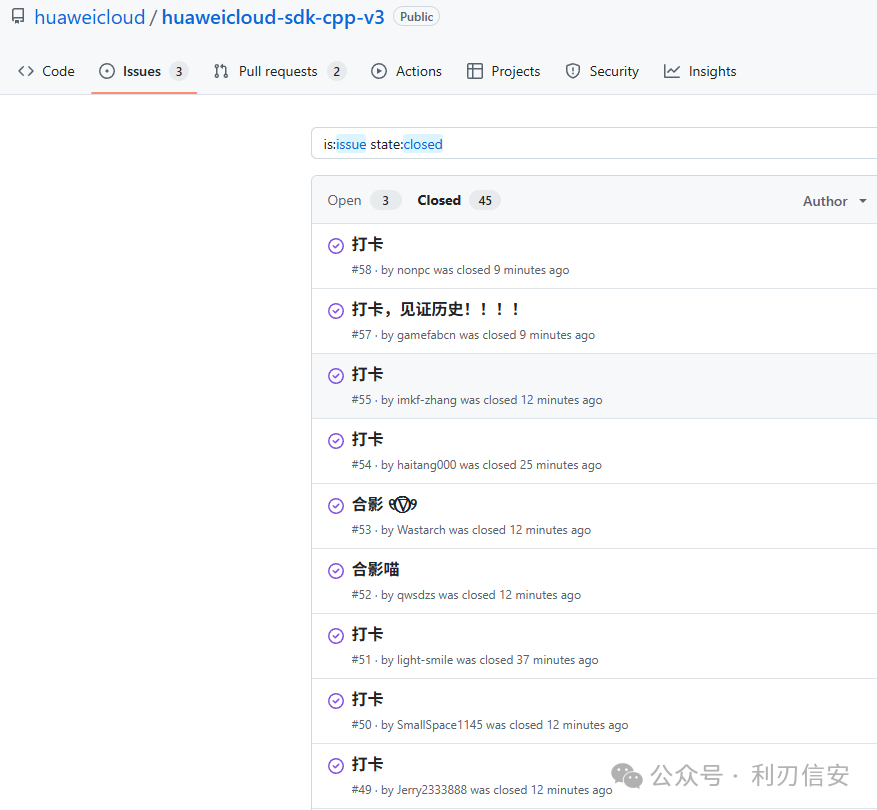Screen dimensions: 877x810
Task: Show Open issues list
Action: [x=364, y=200]
